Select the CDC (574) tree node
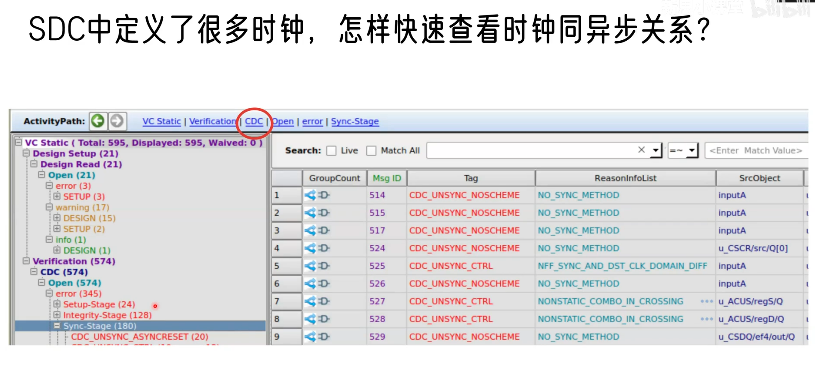The width and height of the screenshot is (815, 369). pyautogui.click(x=64, y=272)
